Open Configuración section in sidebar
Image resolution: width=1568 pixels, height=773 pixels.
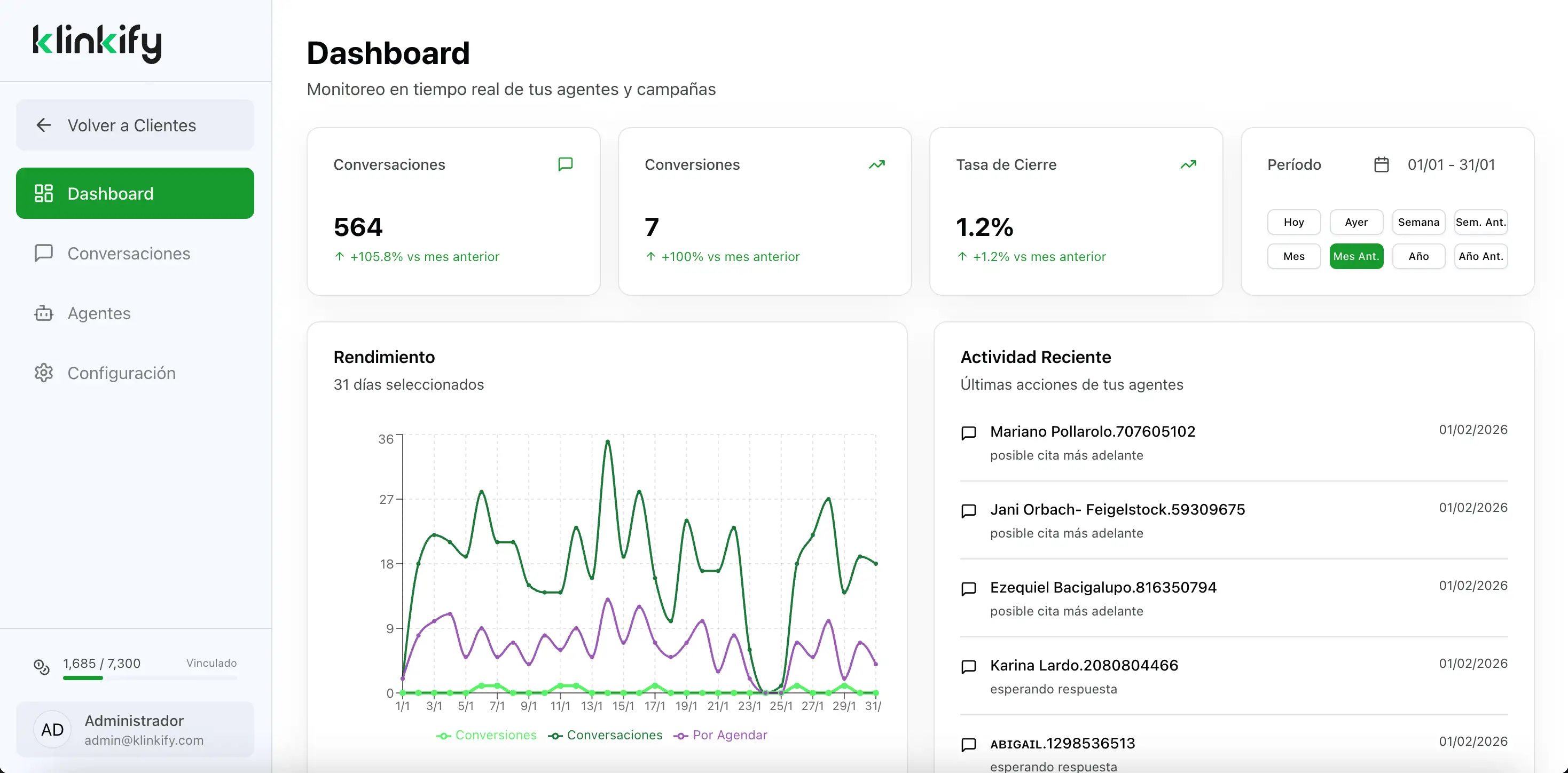coord(121,373)
